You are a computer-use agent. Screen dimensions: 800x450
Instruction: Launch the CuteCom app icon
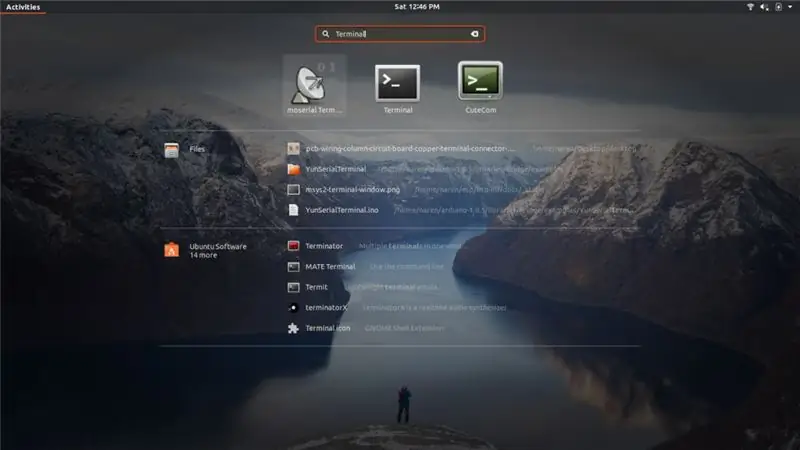tap(480, 81)
